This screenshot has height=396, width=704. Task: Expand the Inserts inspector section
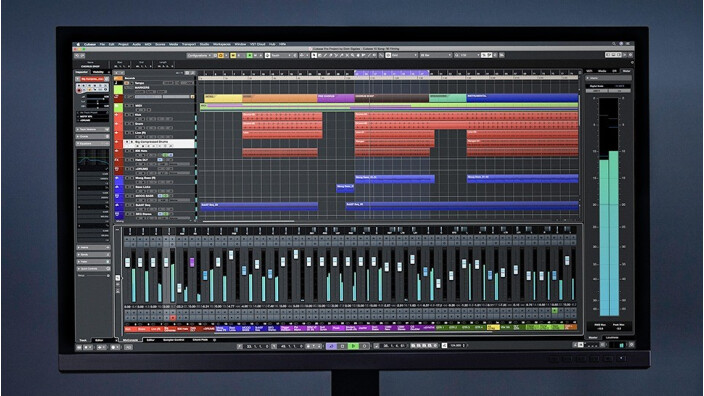tap(93, 247)
